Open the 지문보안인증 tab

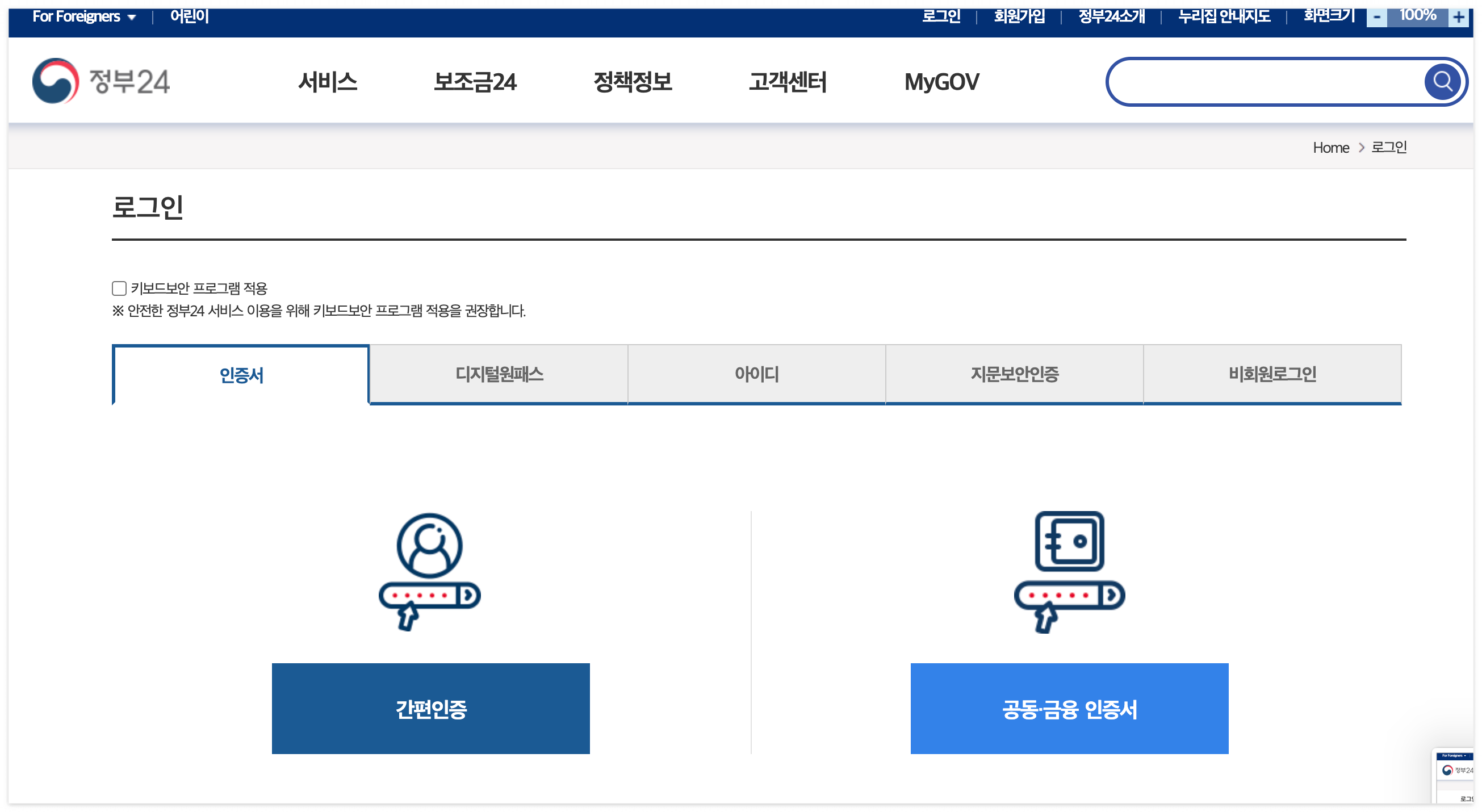point(1014,374)
